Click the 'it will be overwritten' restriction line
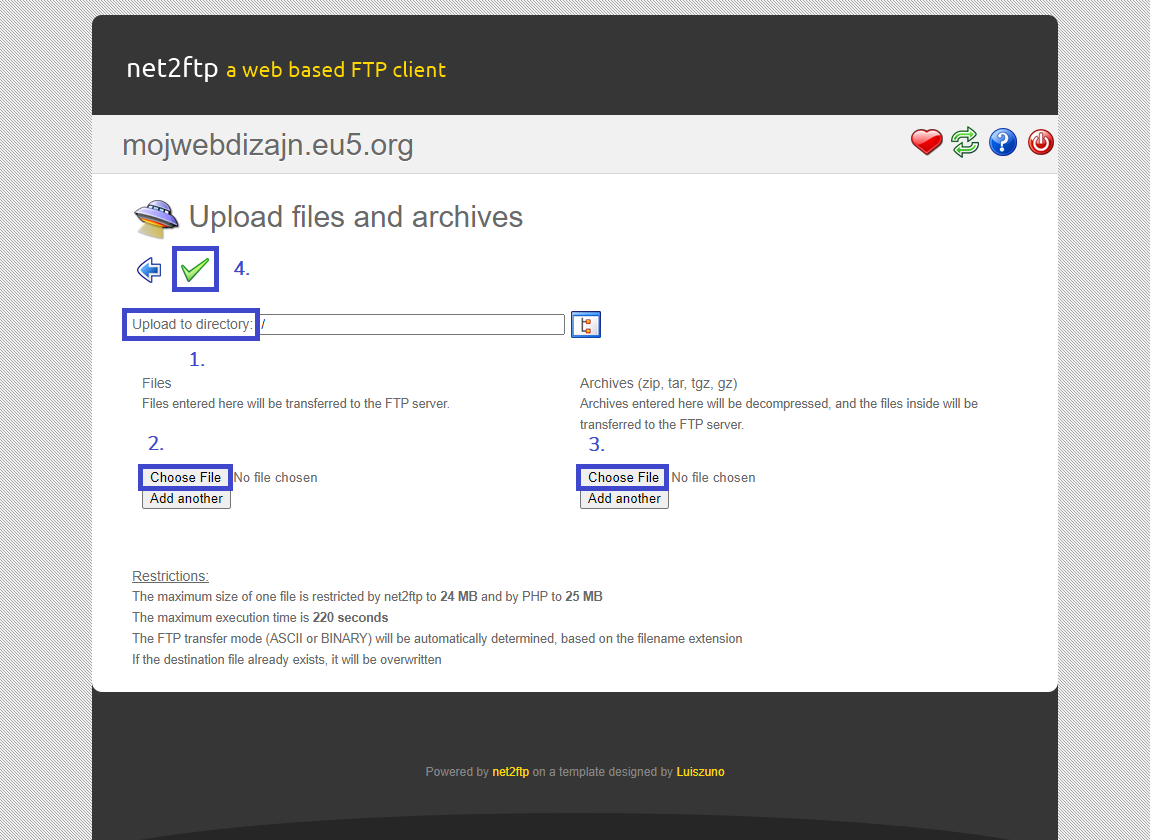 [287, 660]
